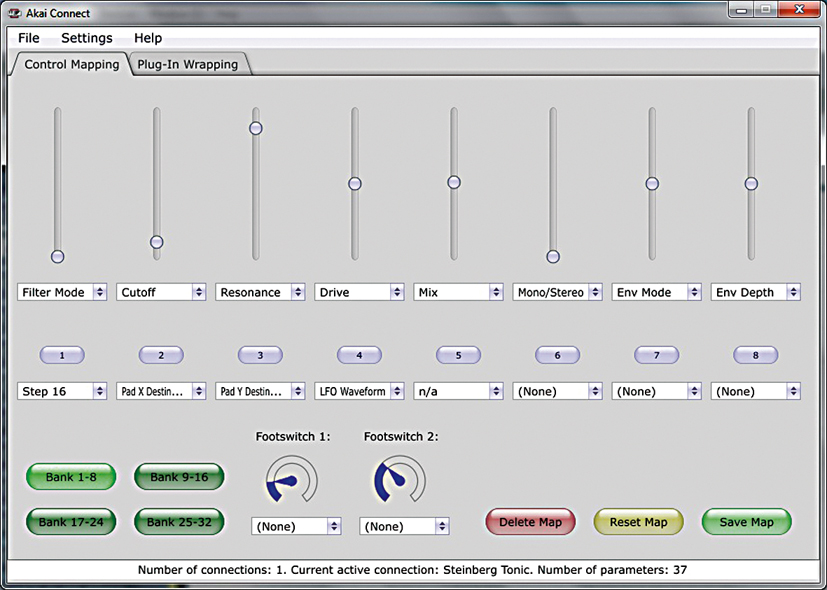Open the Footswitch 2 (None) dropdown
Screen dimensions: 827x590
pyautogui.click(x=405, y=526)
